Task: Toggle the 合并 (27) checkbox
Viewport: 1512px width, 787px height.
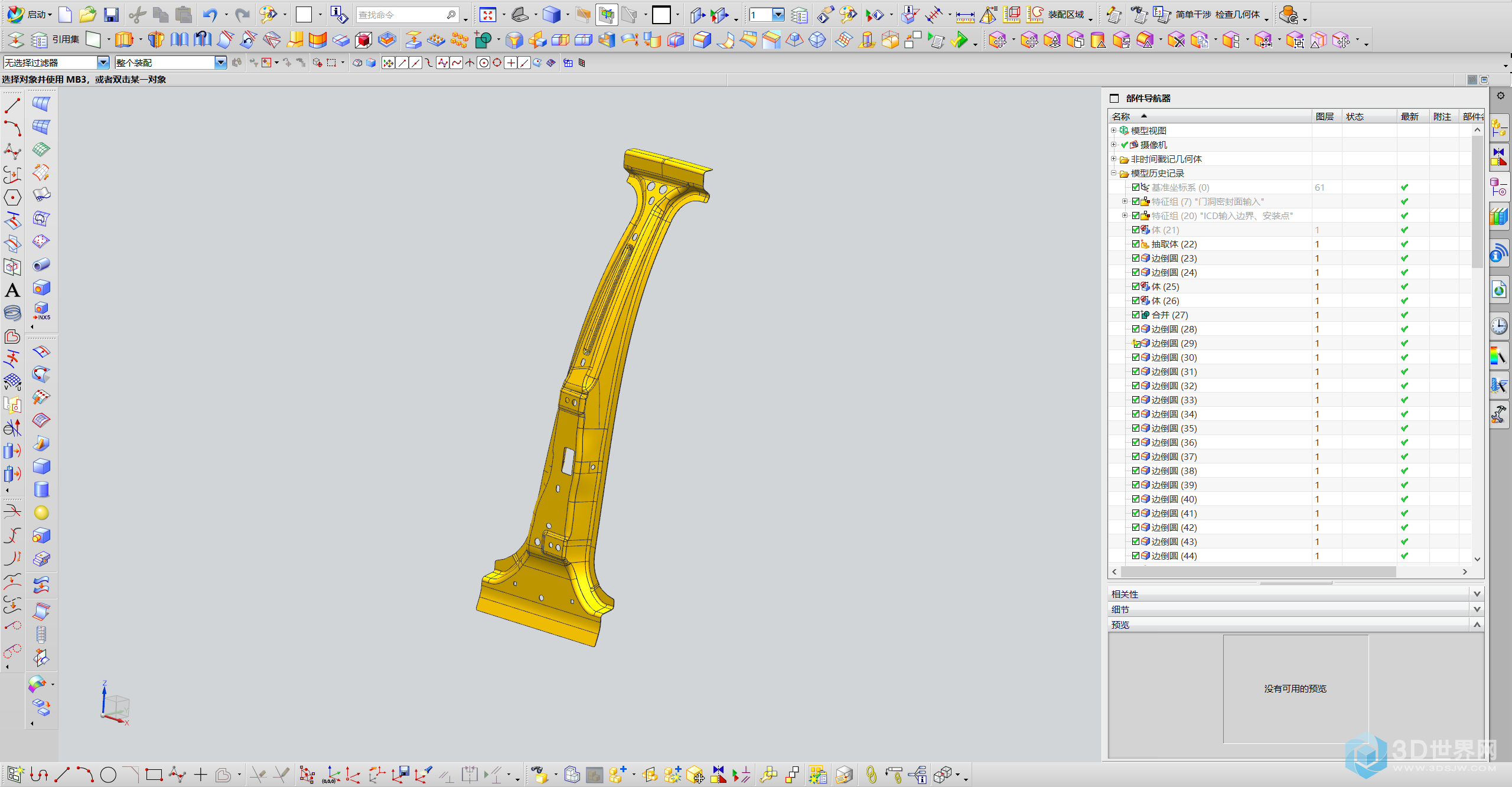Action: (1135, 315)
